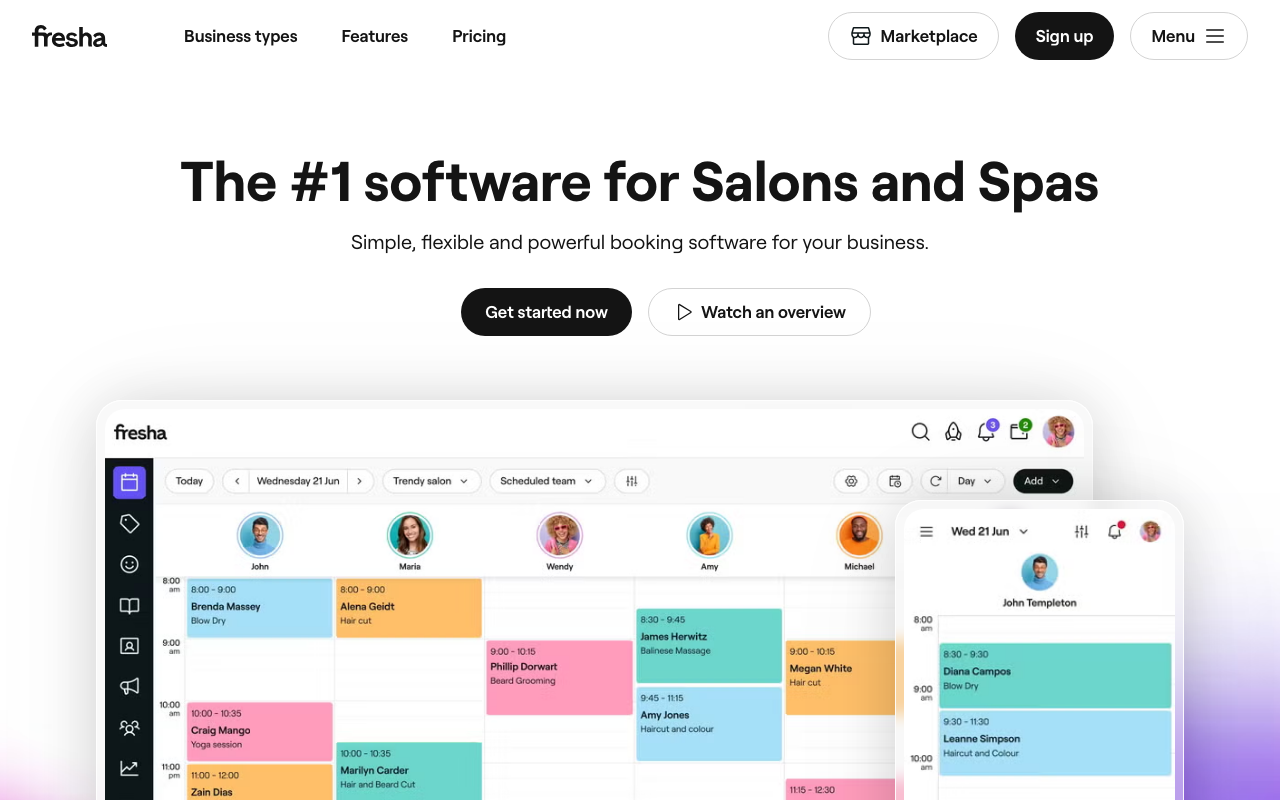This screenshot has width=1280, height=800.
Task: Open the hamburger Menu button
Action: point(1188,36)
